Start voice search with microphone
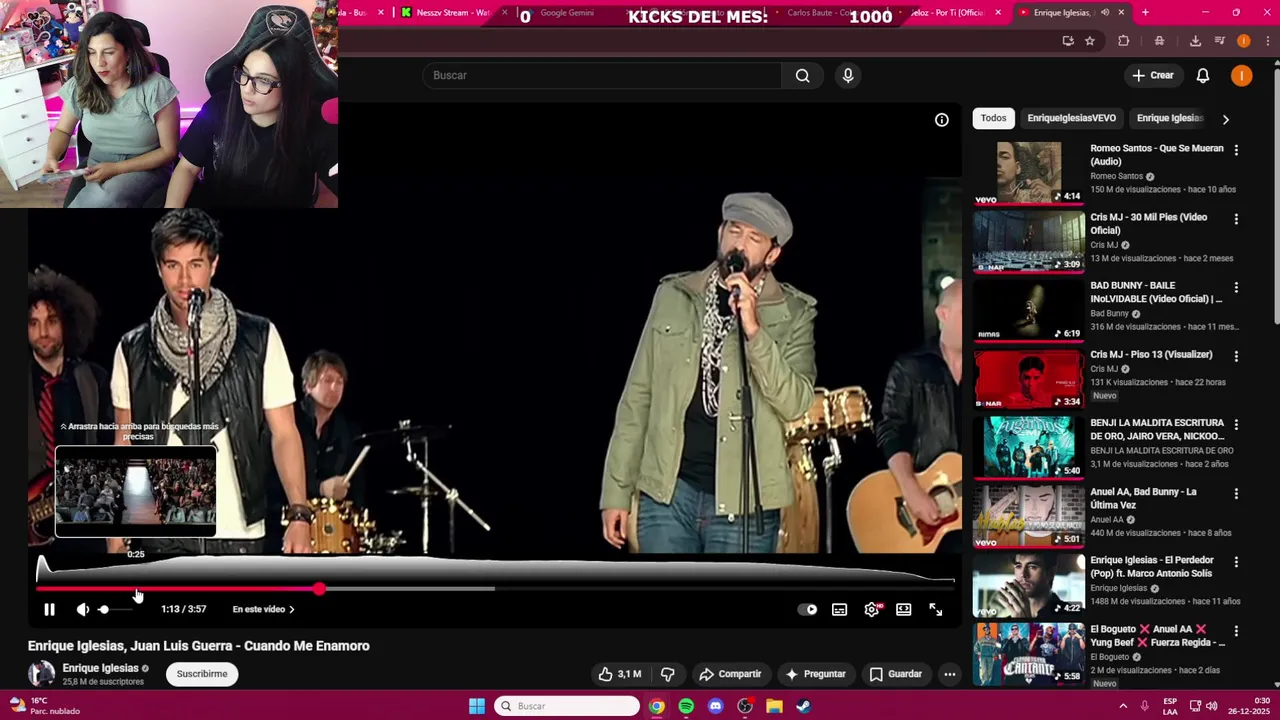 [848, 75]
